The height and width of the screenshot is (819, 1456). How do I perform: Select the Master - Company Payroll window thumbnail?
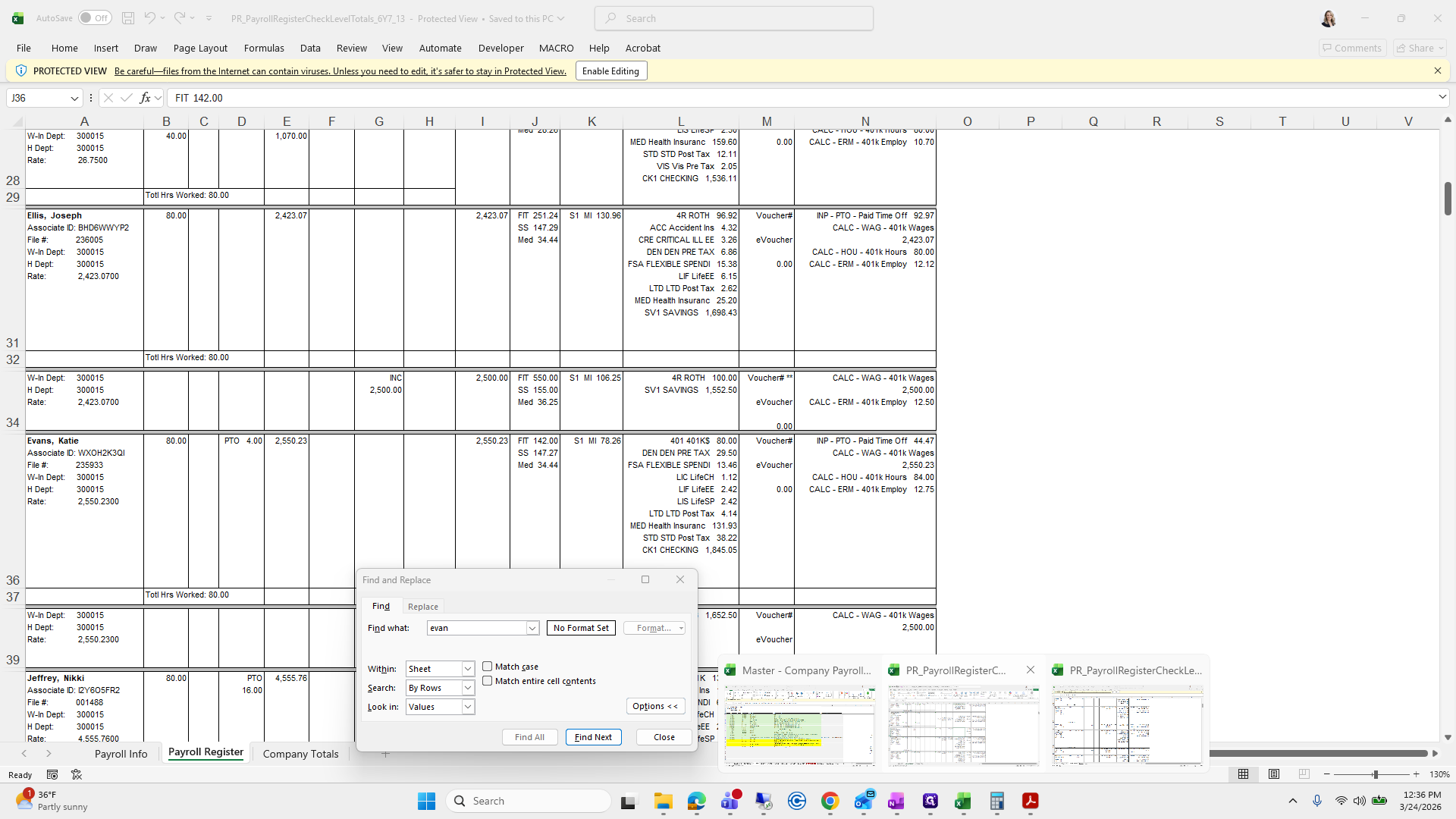click(800, 724)
